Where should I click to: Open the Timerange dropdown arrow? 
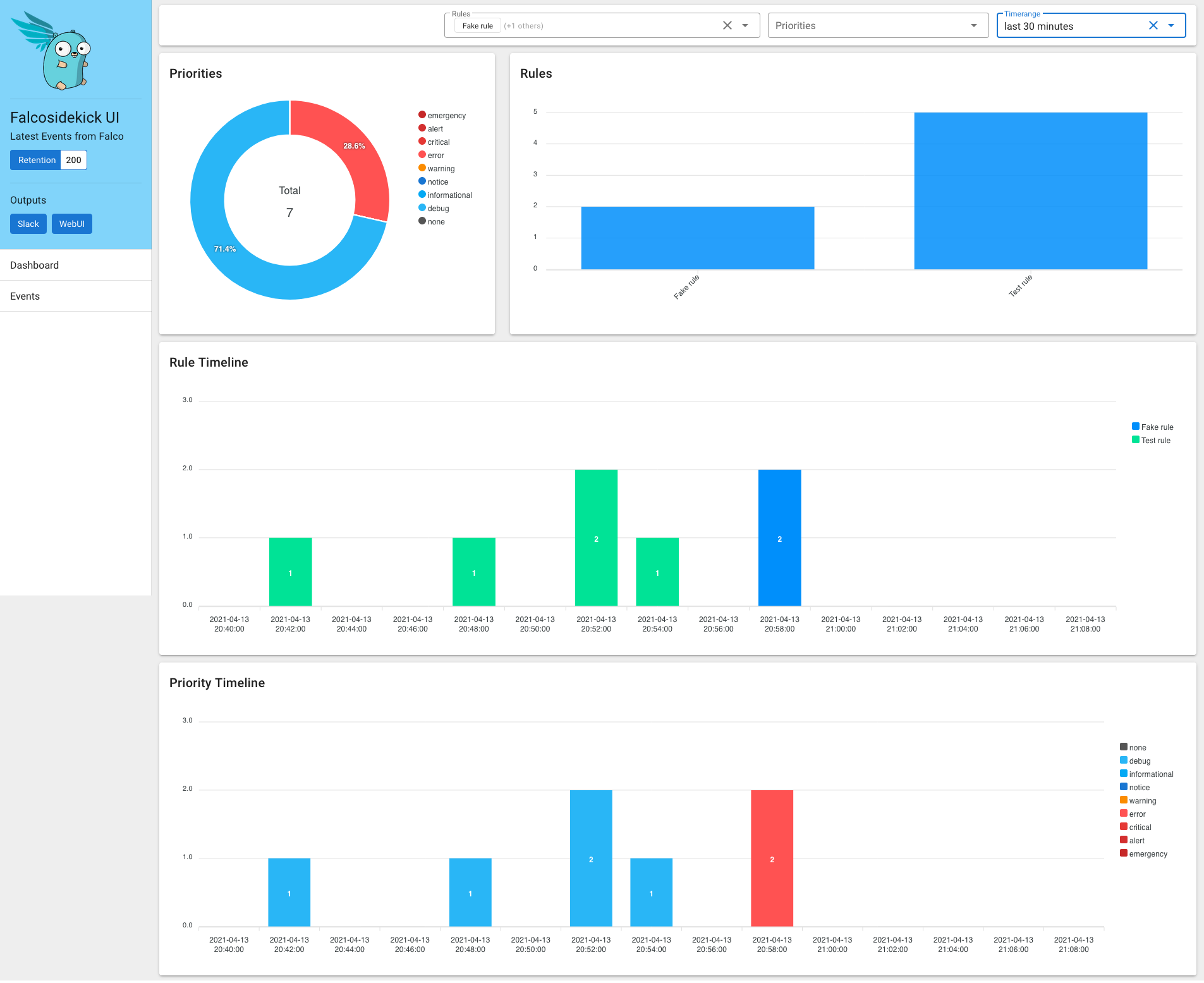[x=1171, y=25]
